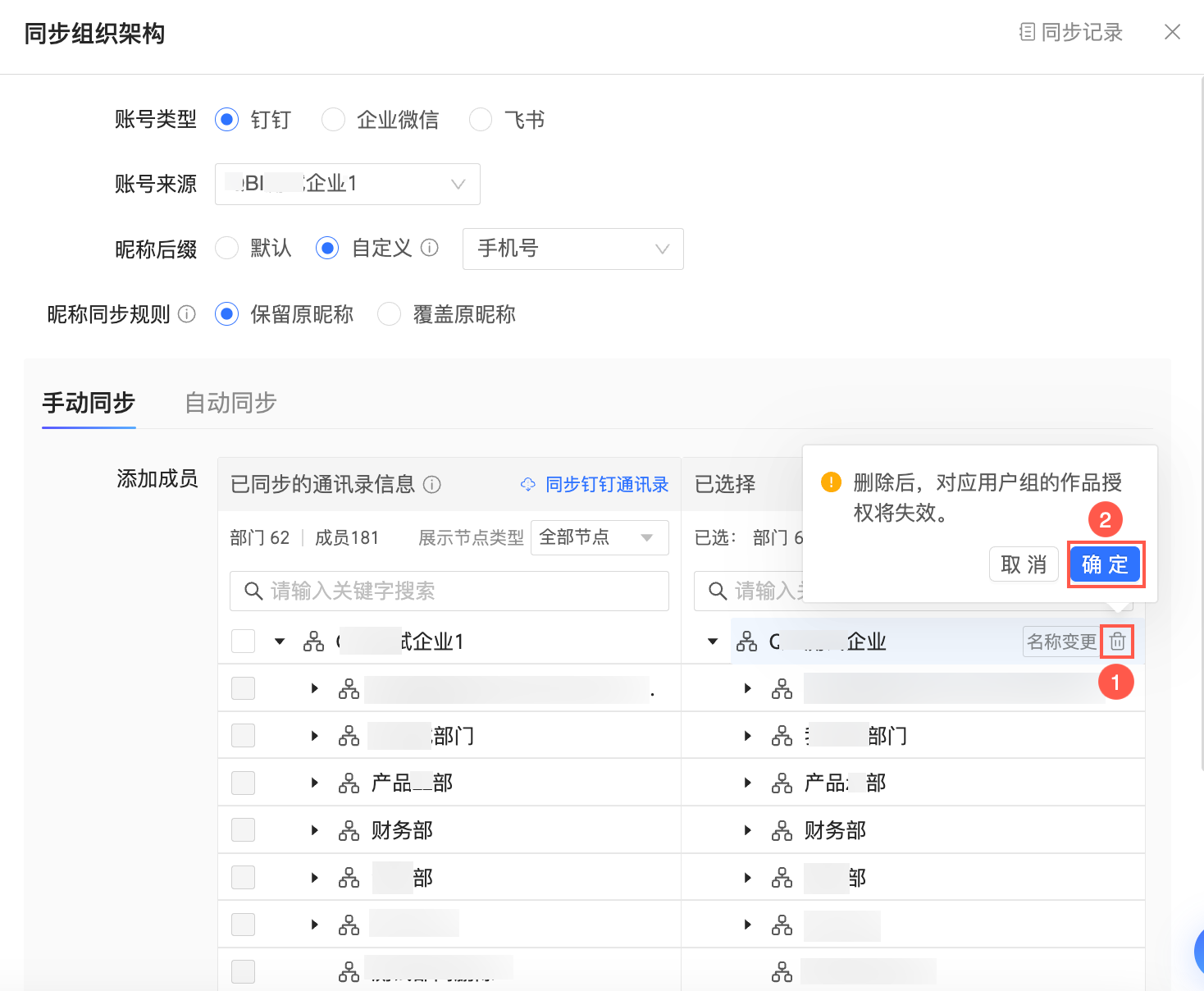The image size is (1204, 991).
Task: Expand 产品部 in the 已选择 list
Action: [x=747, y=783]
